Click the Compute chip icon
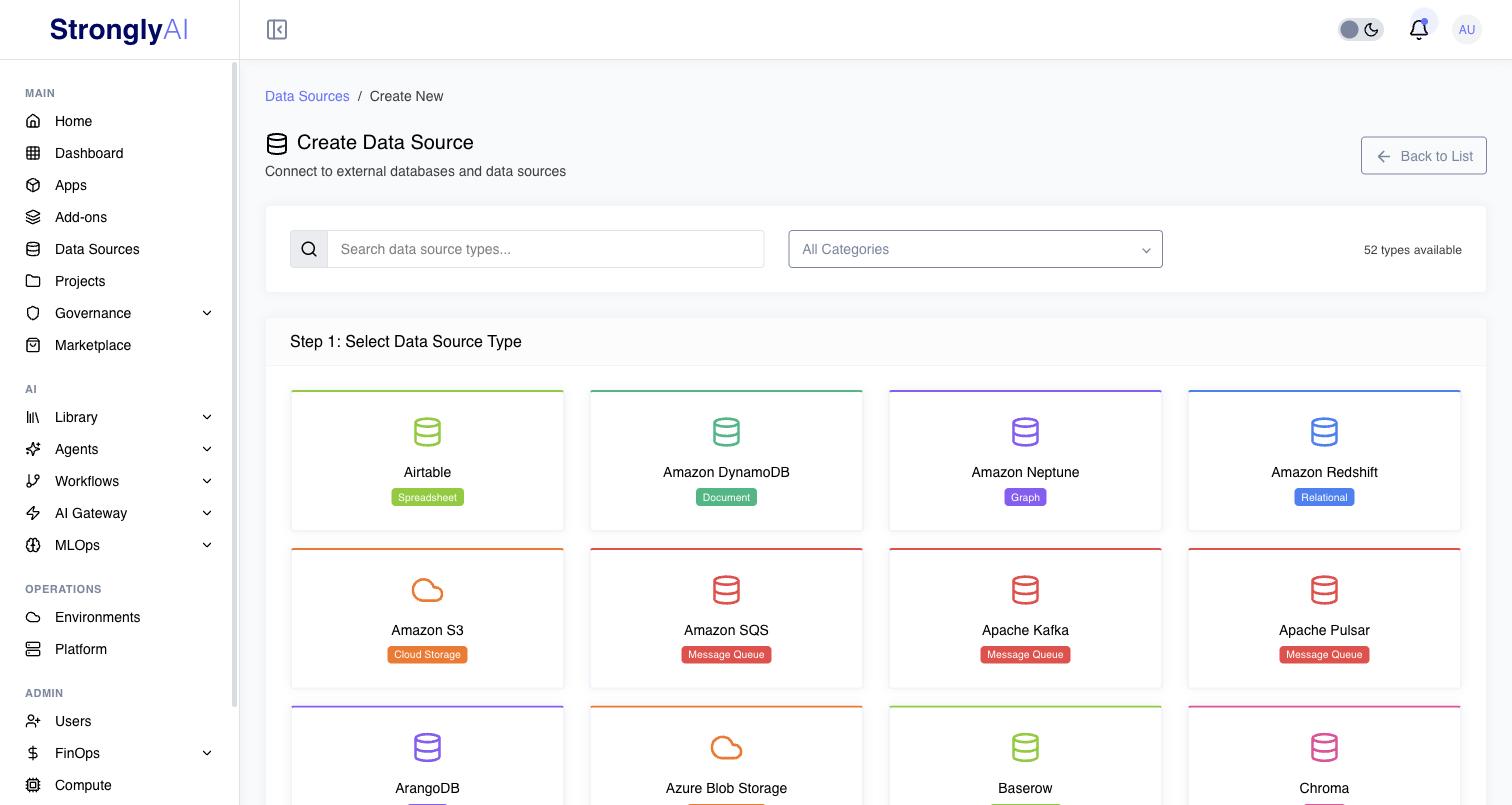 tap(33, 785)
